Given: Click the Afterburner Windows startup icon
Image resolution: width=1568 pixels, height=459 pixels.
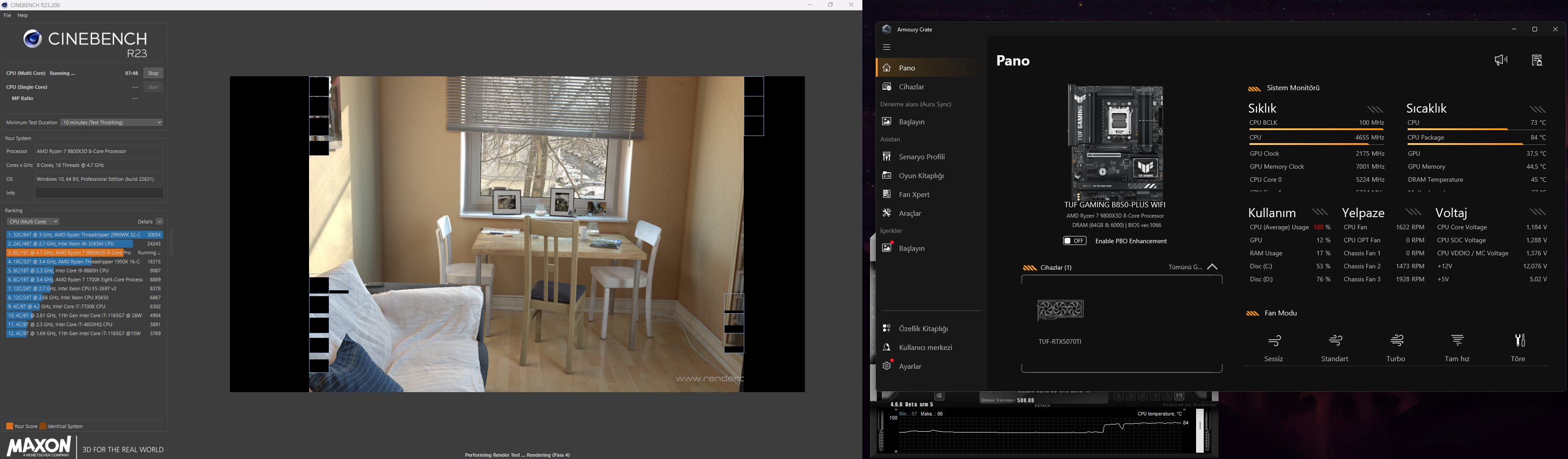Looking at the screenshot, I should pyautogui.click(x=939, y=396).
